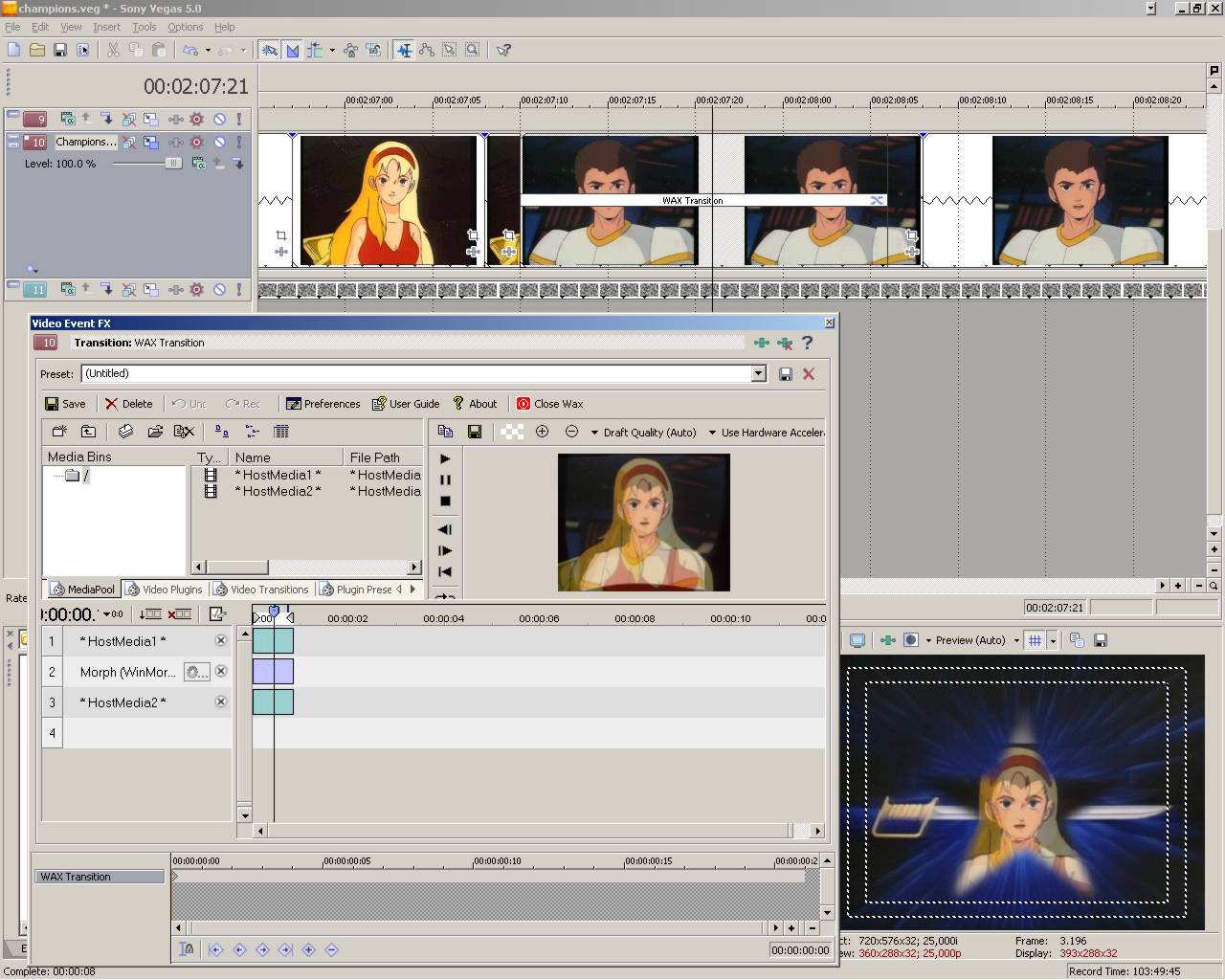Image resolution: width=1225 pixels, height=980 pixels.
Task: Mute track 9
Action: [x=219, y=119]
